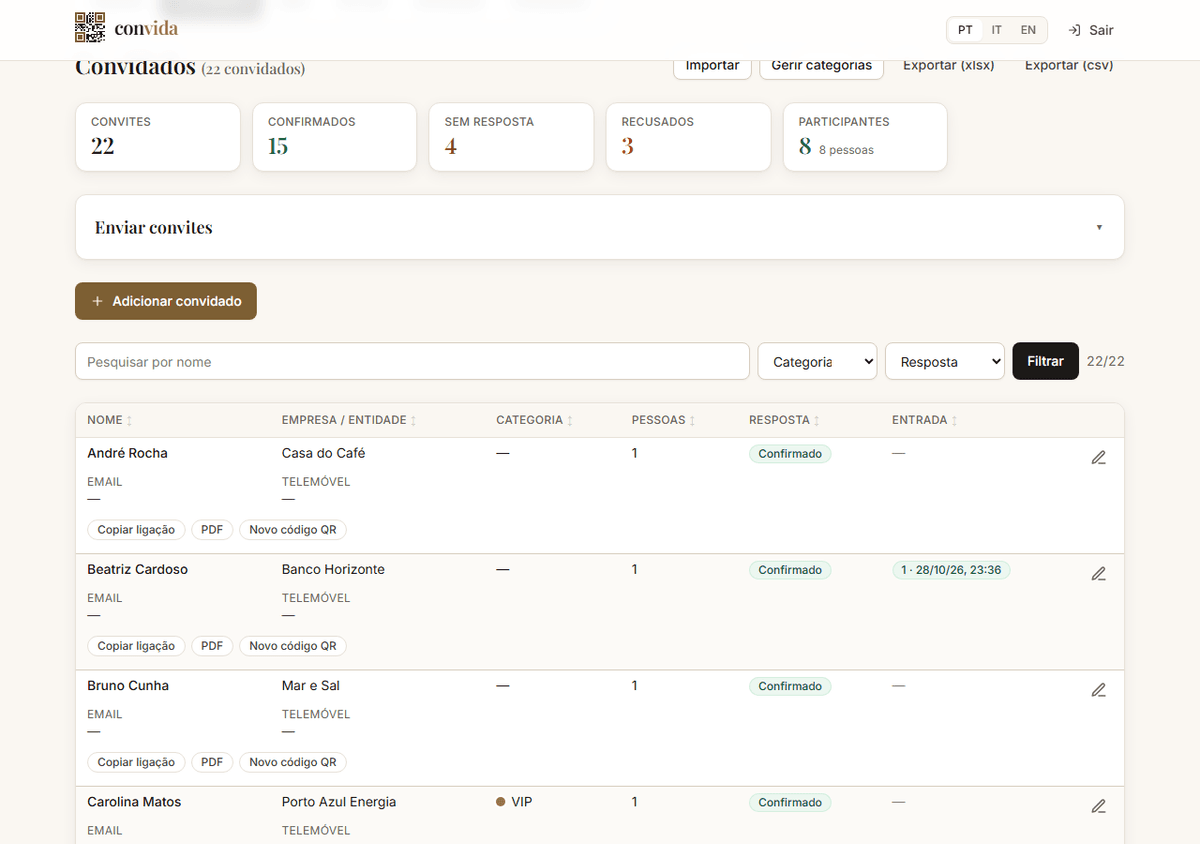Viewport: 1200px width, 844px height.
Task: Generate Novo código QR for André Rocha
Action: 293,530
